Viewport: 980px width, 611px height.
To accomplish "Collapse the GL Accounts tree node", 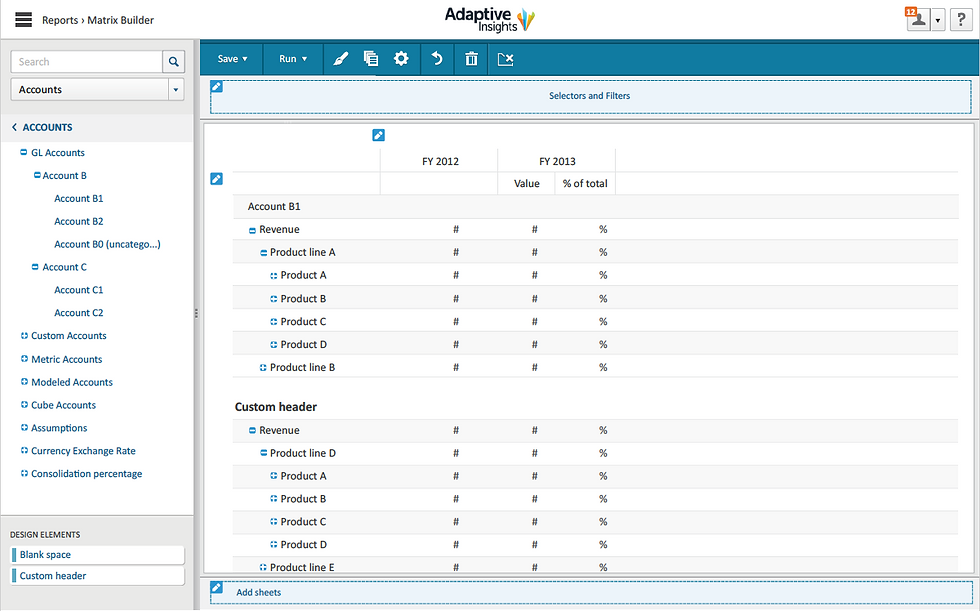I will point(24,152).
